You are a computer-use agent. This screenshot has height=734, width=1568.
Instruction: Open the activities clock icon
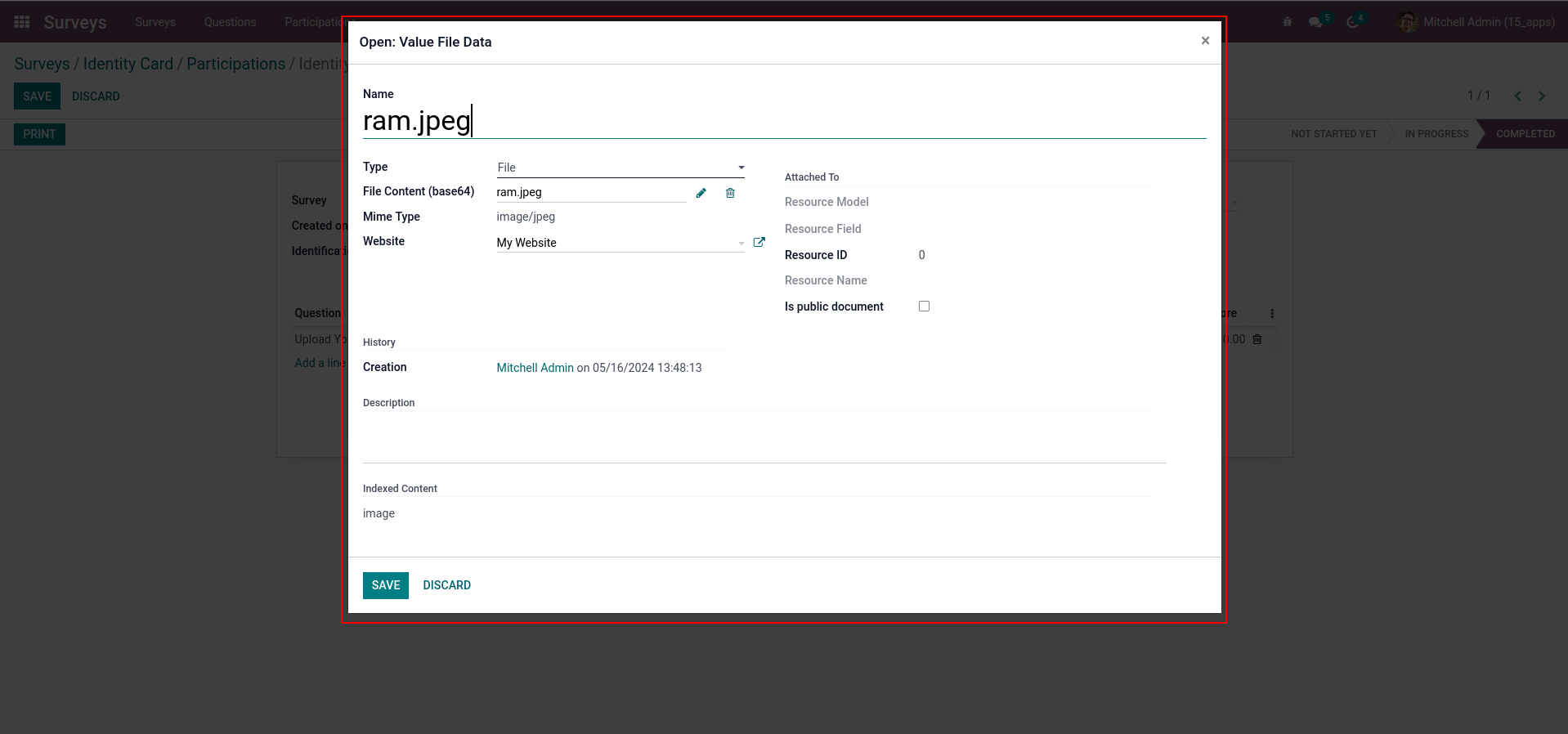tap(1353, 22)
